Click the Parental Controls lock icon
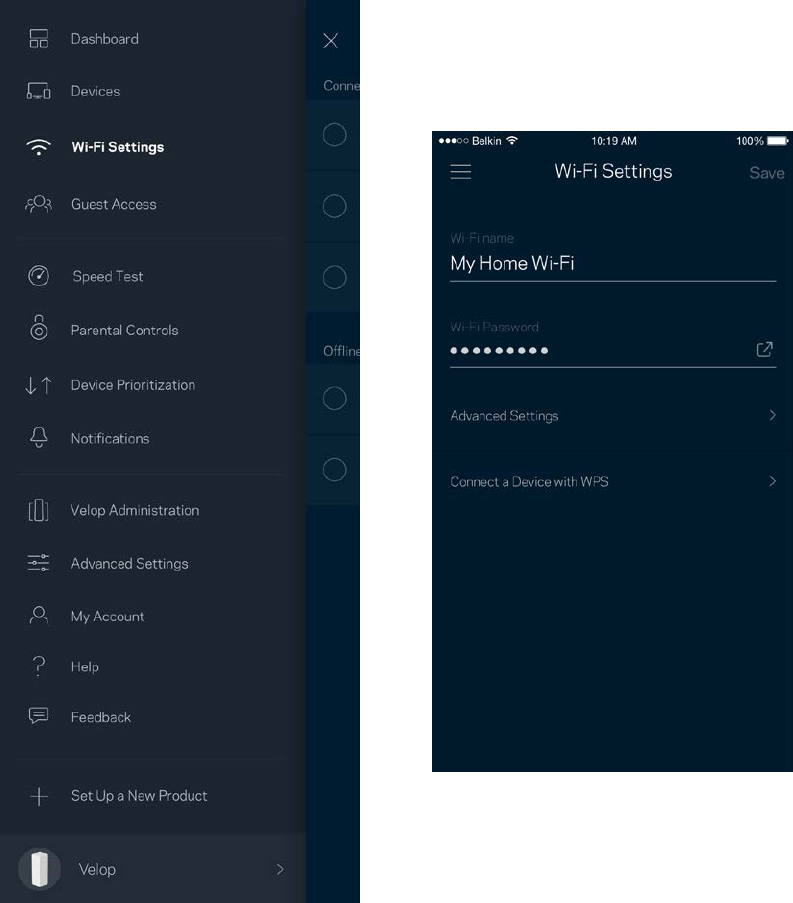Viewport: 793px width, 903px height. point(39,327)
